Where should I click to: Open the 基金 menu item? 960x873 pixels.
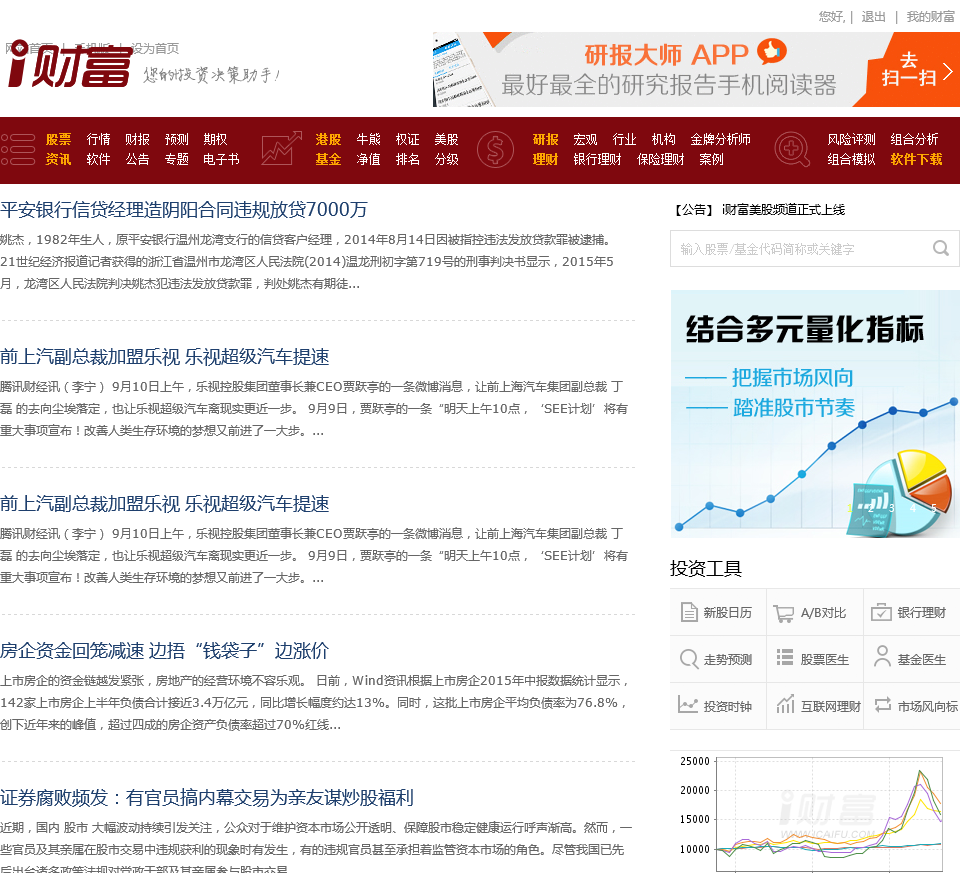tap(328, 160)
